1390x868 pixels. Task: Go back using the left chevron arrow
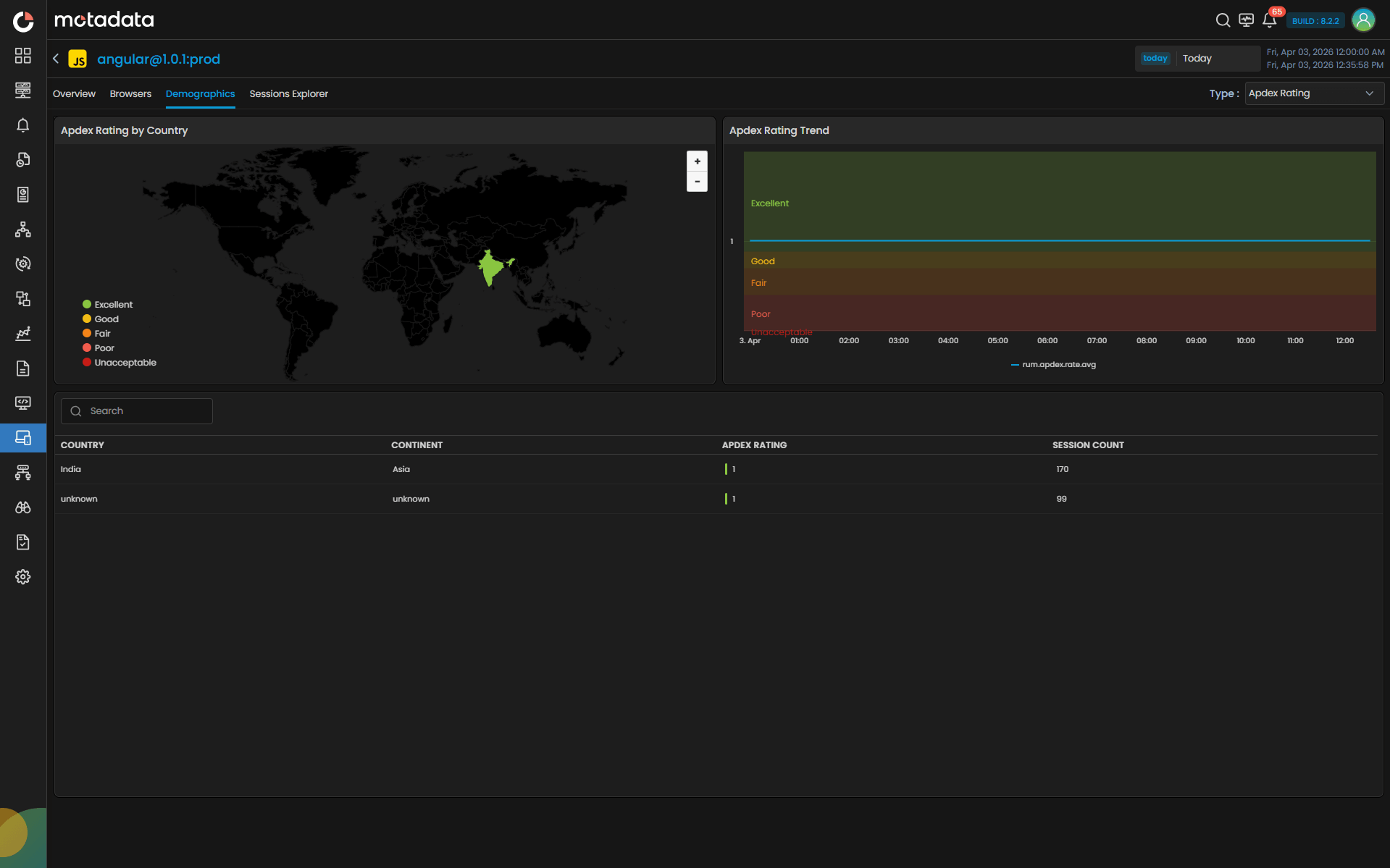pos(56,59)
